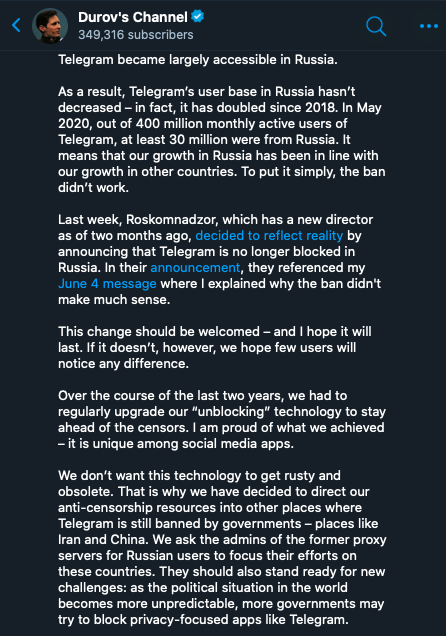Click the blue verified badge
Screen dimensions: 446x636
(x=197, y=17)
